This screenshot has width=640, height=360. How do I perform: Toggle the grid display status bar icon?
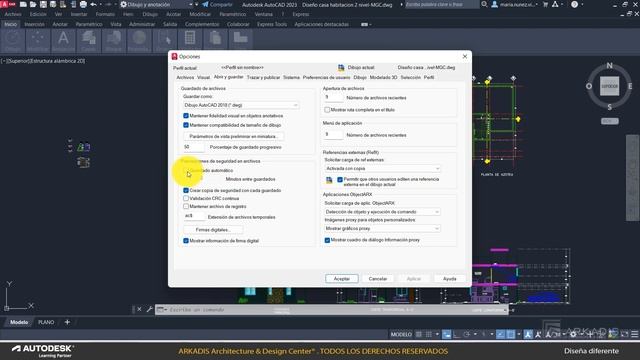click(x=419, y=334)
